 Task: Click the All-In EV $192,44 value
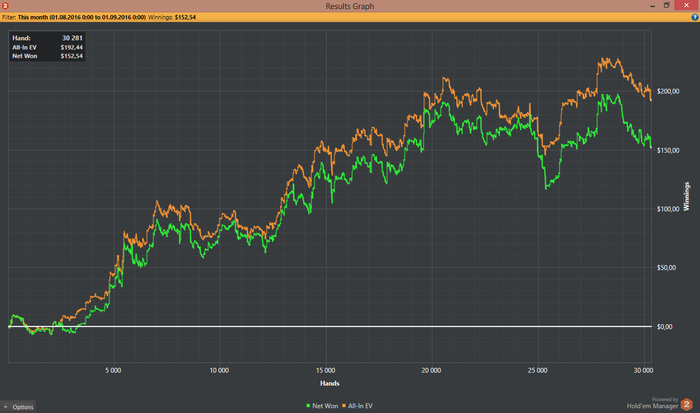pos(72,47)
